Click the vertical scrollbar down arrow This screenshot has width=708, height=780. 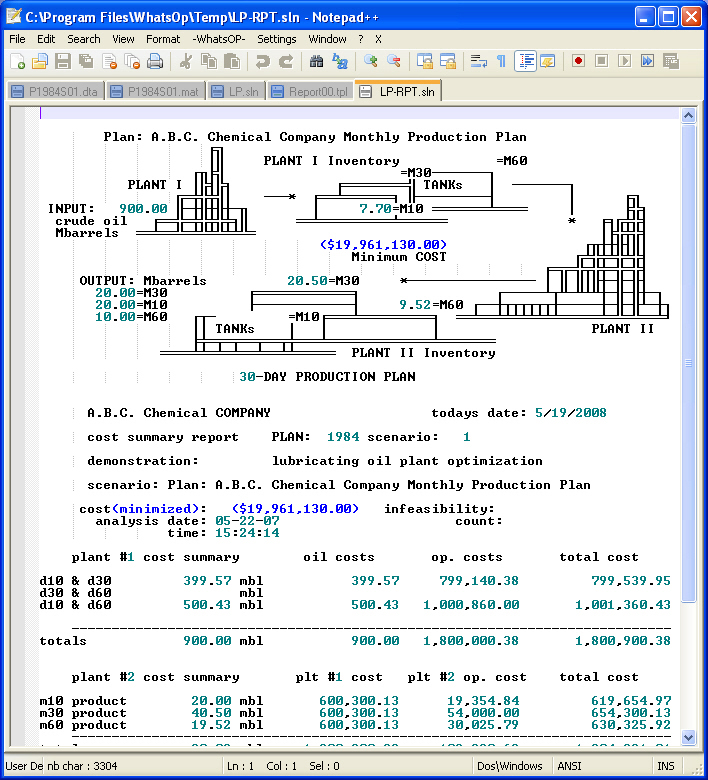pyautogui.click(x=689, y=737)
